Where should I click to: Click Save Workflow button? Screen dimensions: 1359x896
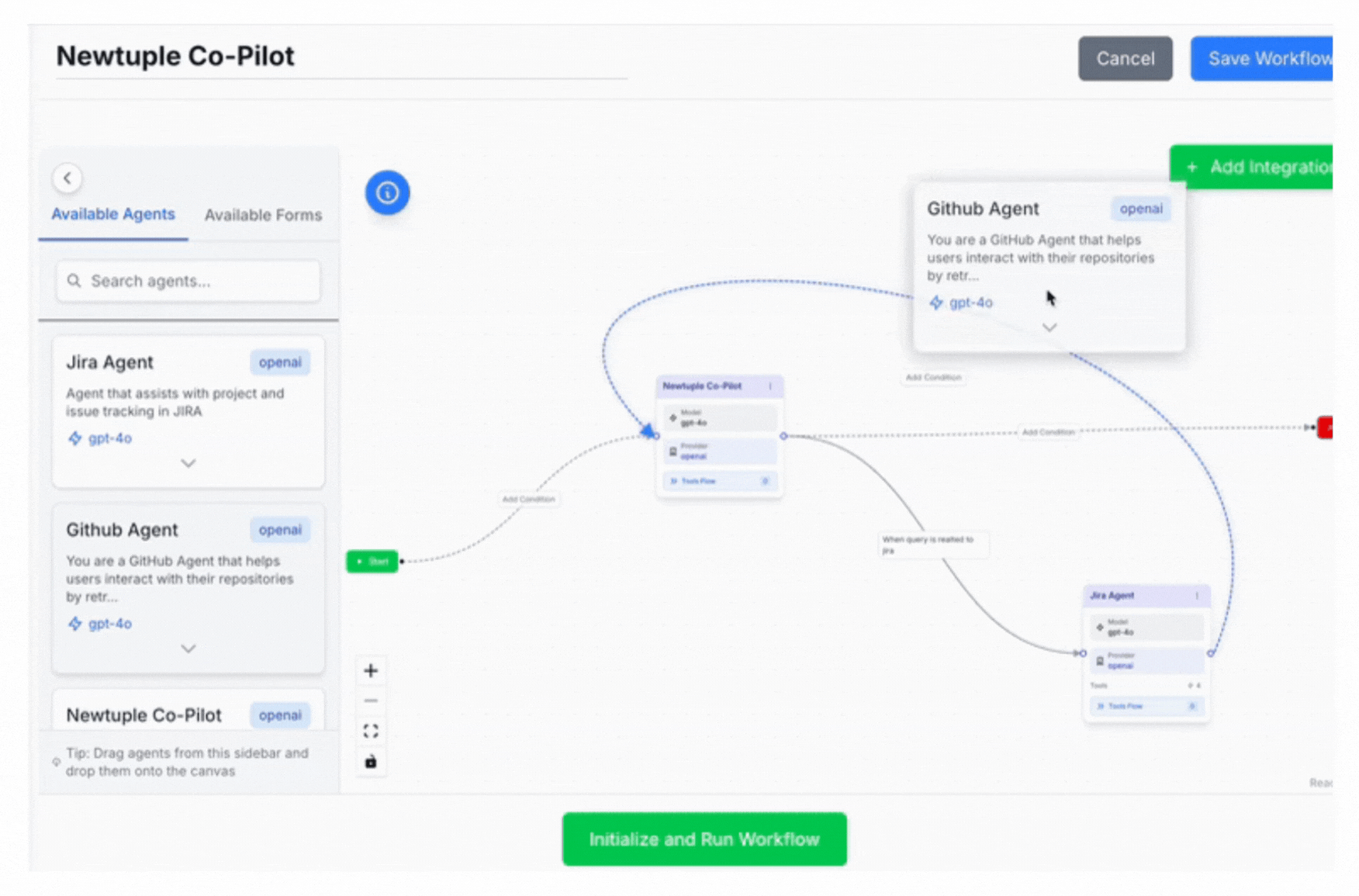pyautogui.click(x=1263, y=59)
